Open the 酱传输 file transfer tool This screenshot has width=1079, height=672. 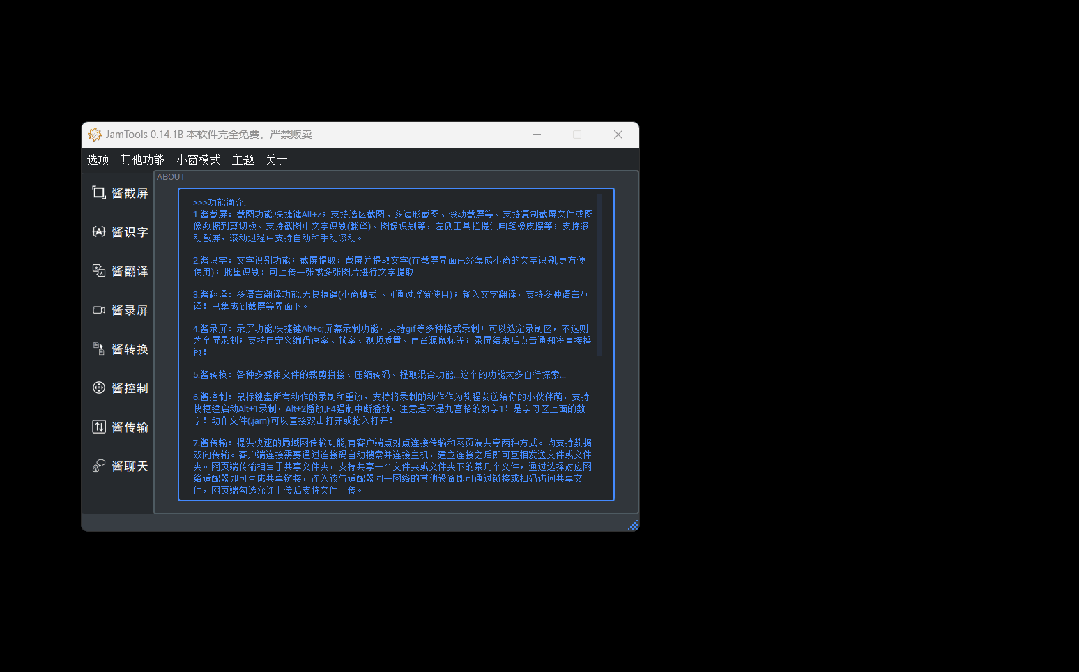(x=120, y=427)
